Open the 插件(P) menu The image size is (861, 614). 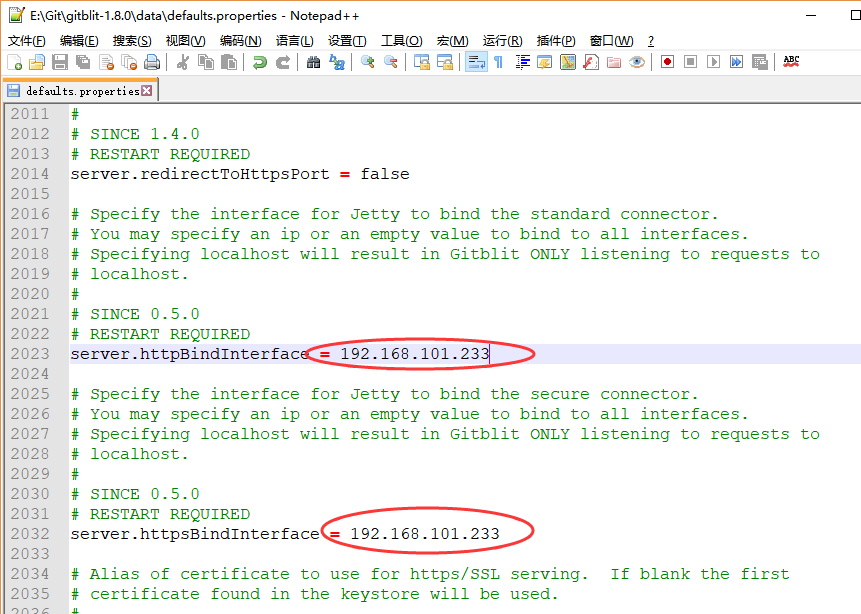point(556,41)
